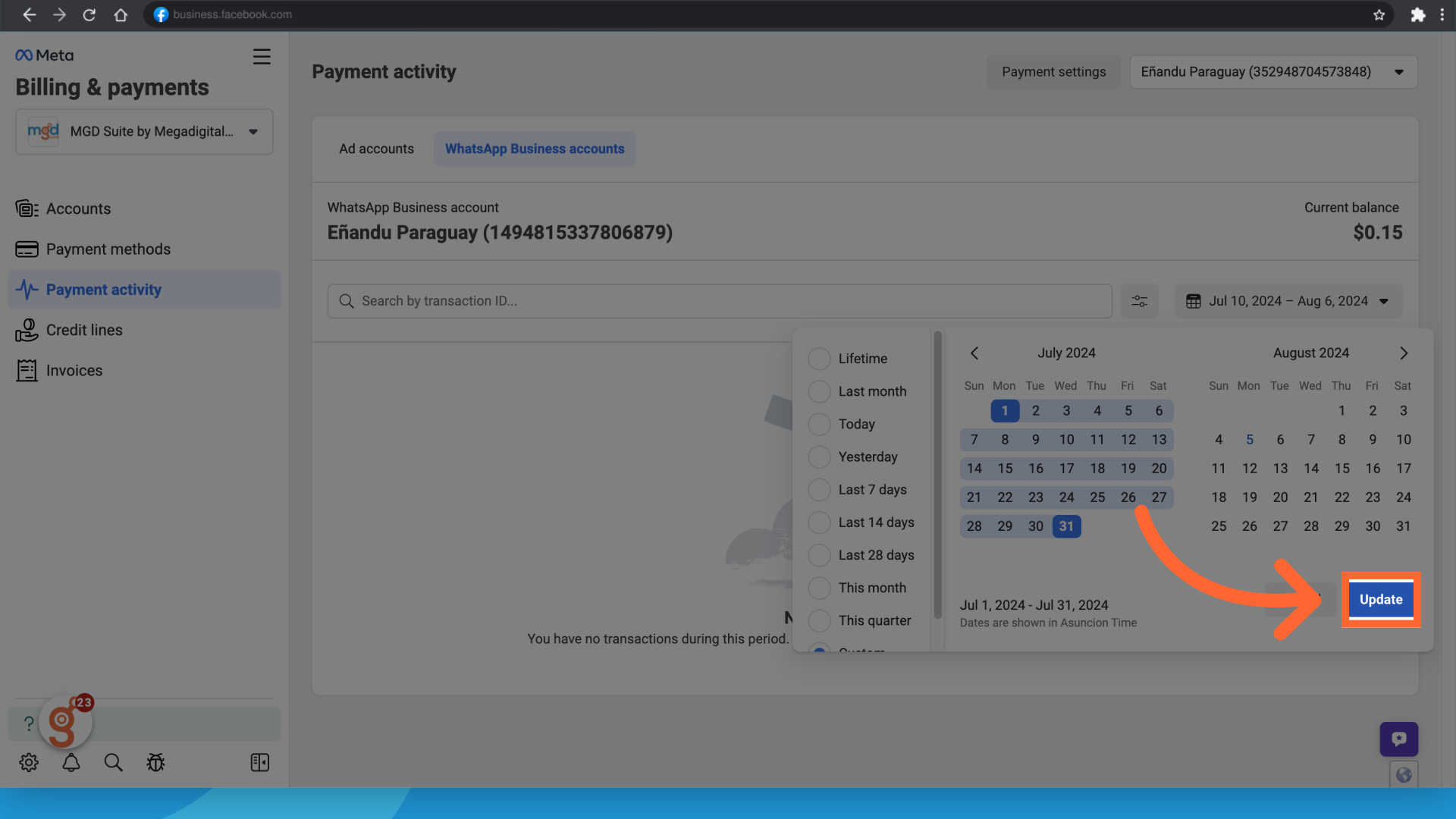
Task: Open Invoices in the sidebar
Action: [x=74, y=371]
